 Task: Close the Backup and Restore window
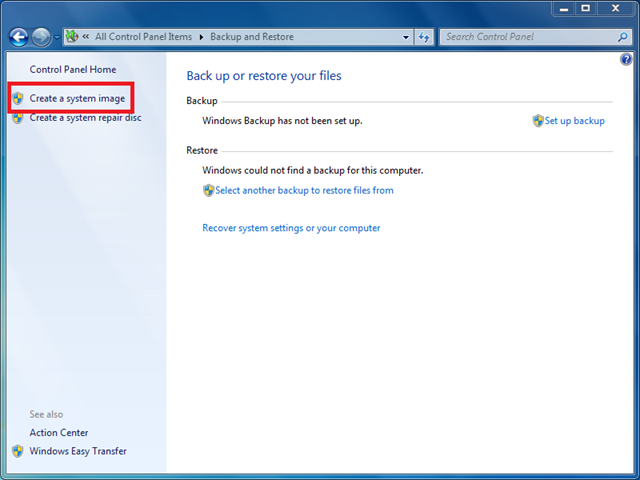click(616, 9)
